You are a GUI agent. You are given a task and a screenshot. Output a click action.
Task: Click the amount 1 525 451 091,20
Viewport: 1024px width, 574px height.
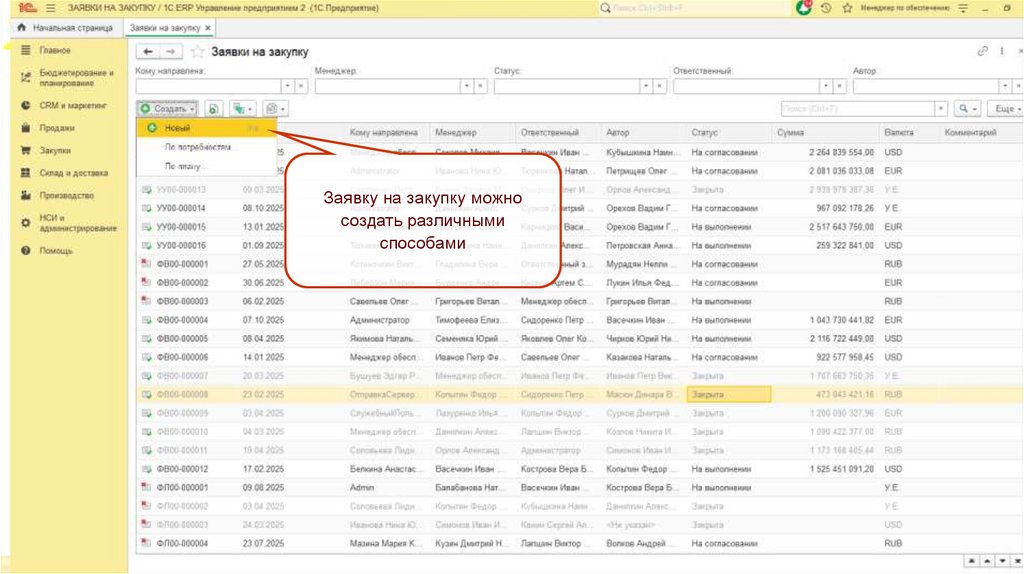click(x=841, y=469)
